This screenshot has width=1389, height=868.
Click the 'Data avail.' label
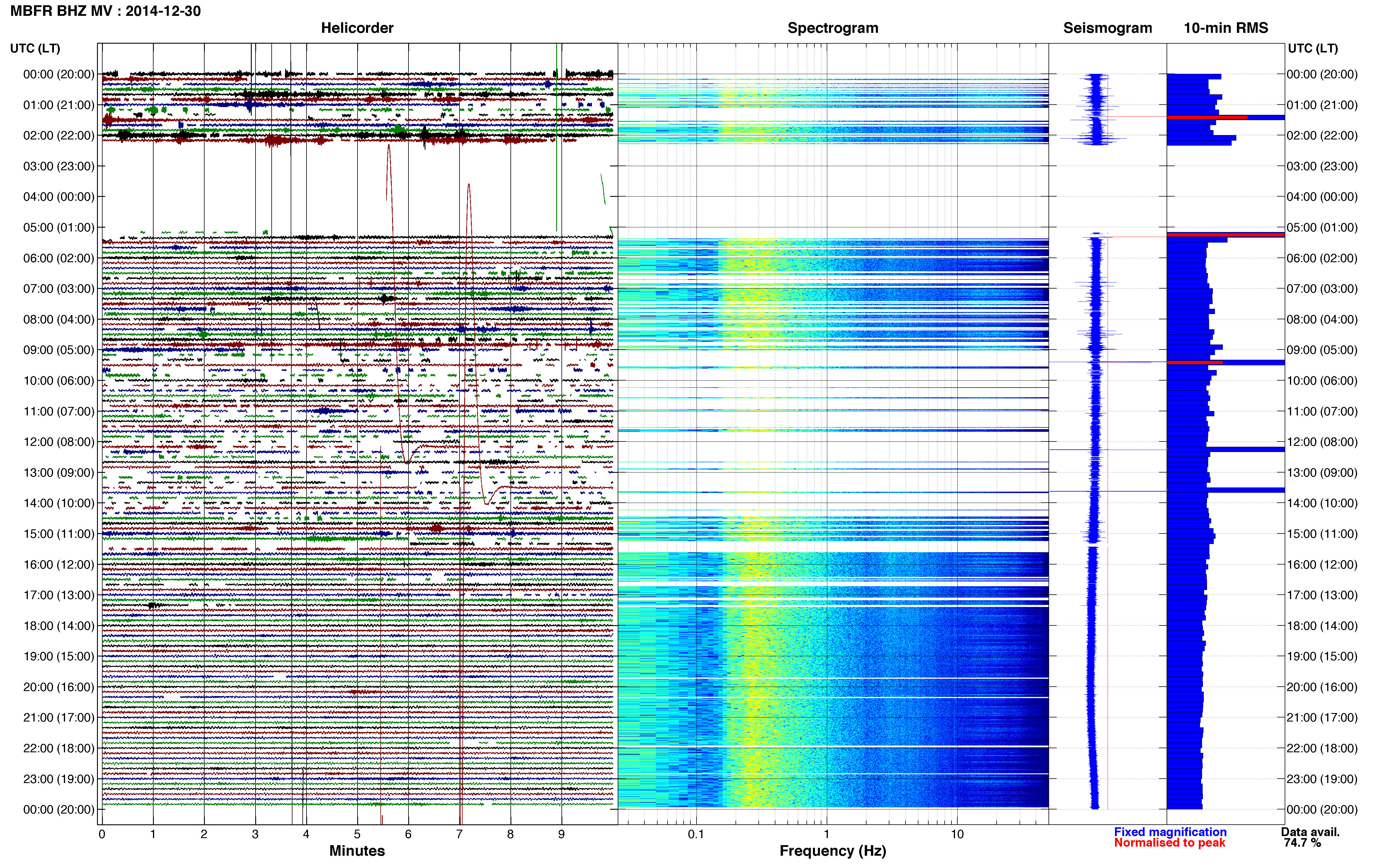click(x=1310, y=832)
